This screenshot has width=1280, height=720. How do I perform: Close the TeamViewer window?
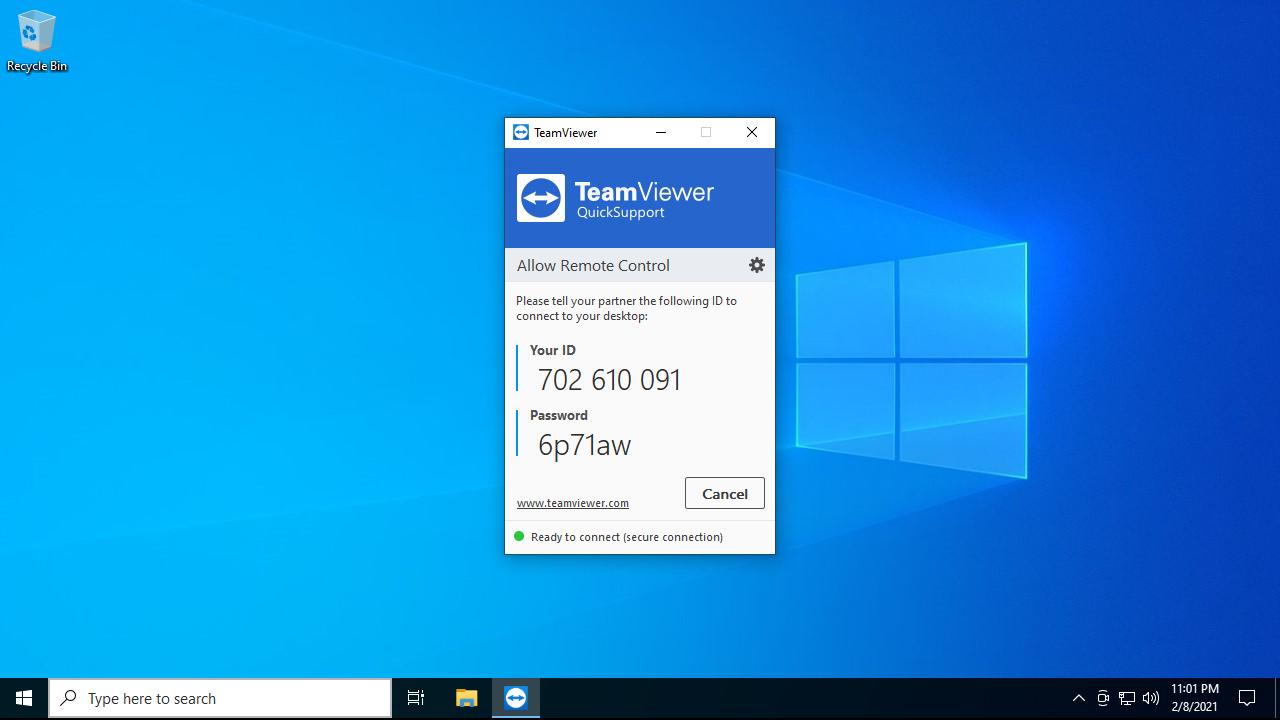pos(752,132)
